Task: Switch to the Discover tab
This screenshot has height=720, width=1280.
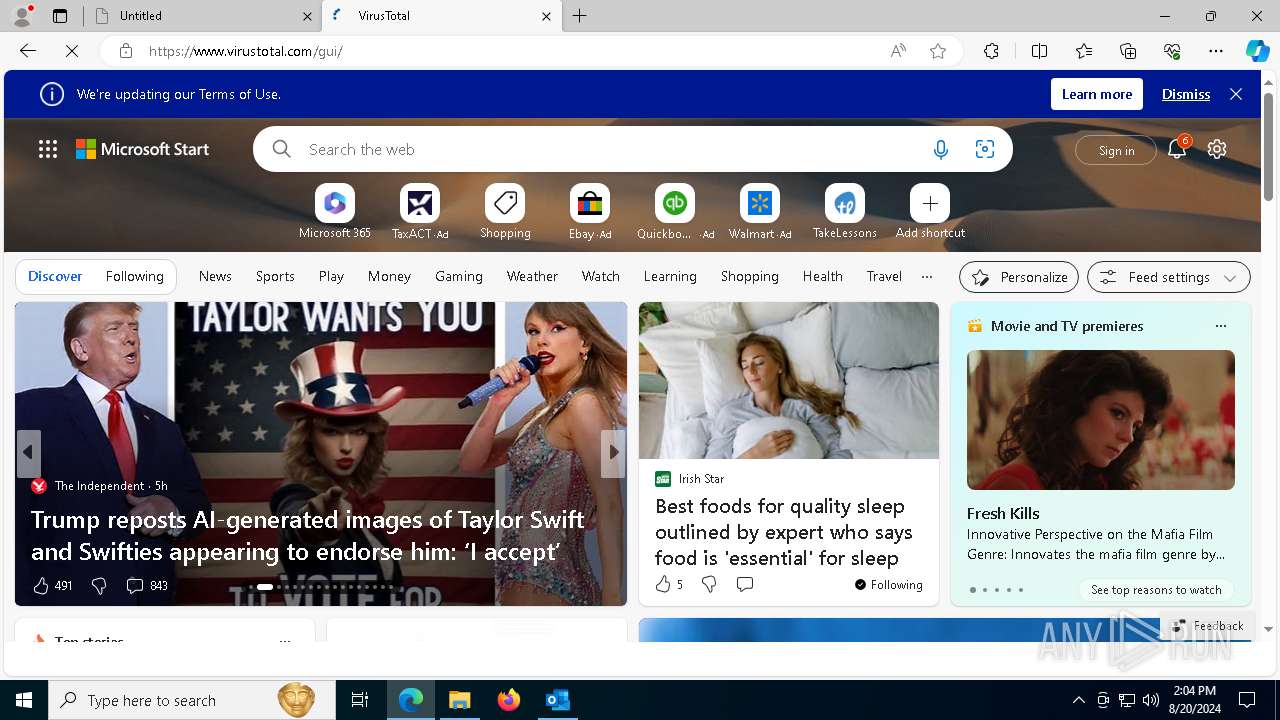Action: (x=55, y=276)
